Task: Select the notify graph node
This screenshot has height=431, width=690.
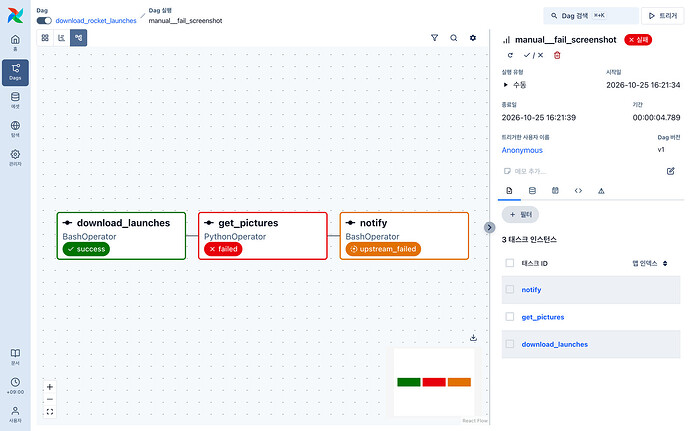Action: tap(404, 236)
